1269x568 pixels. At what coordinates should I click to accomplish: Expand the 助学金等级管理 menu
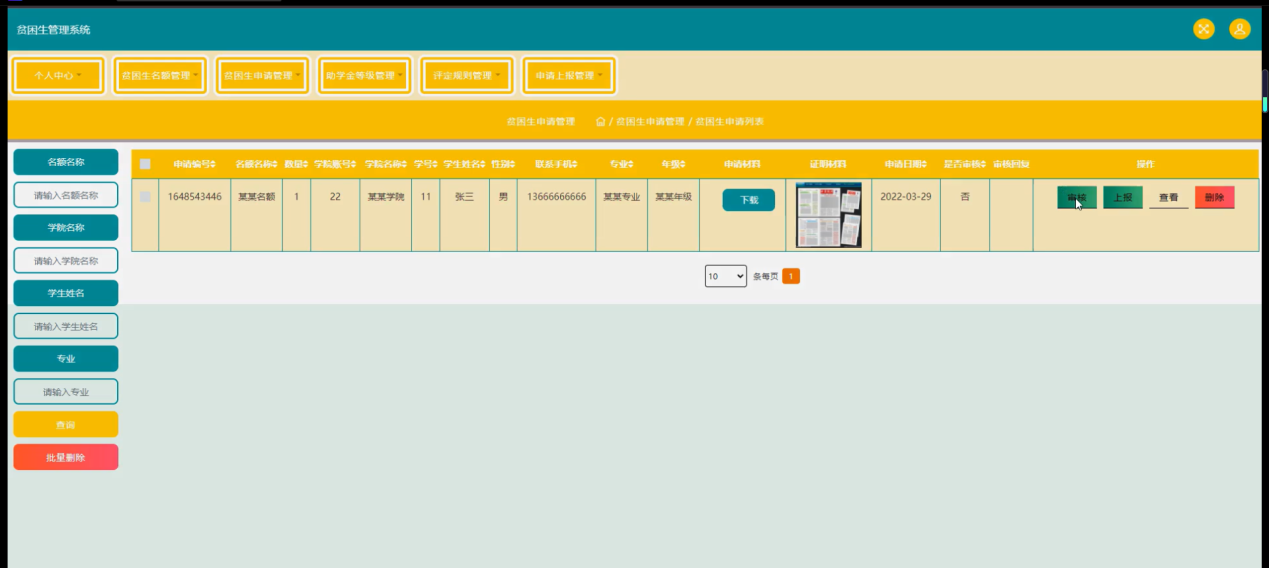click(x=364, y=75)
